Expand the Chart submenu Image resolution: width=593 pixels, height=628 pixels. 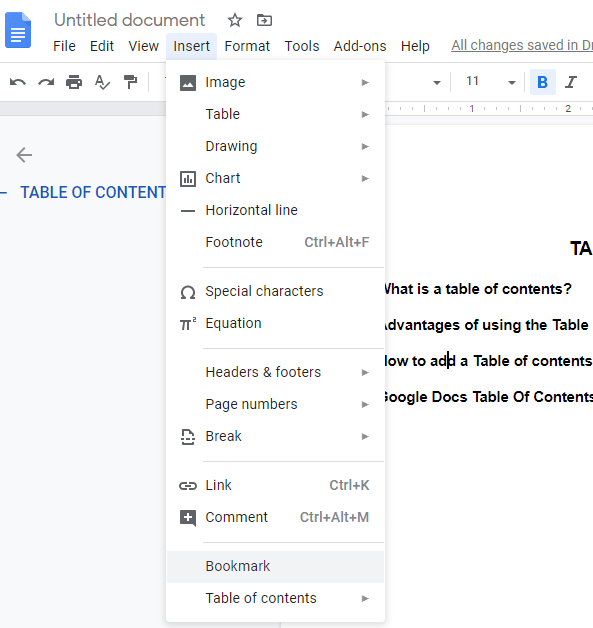click(275, 178)
